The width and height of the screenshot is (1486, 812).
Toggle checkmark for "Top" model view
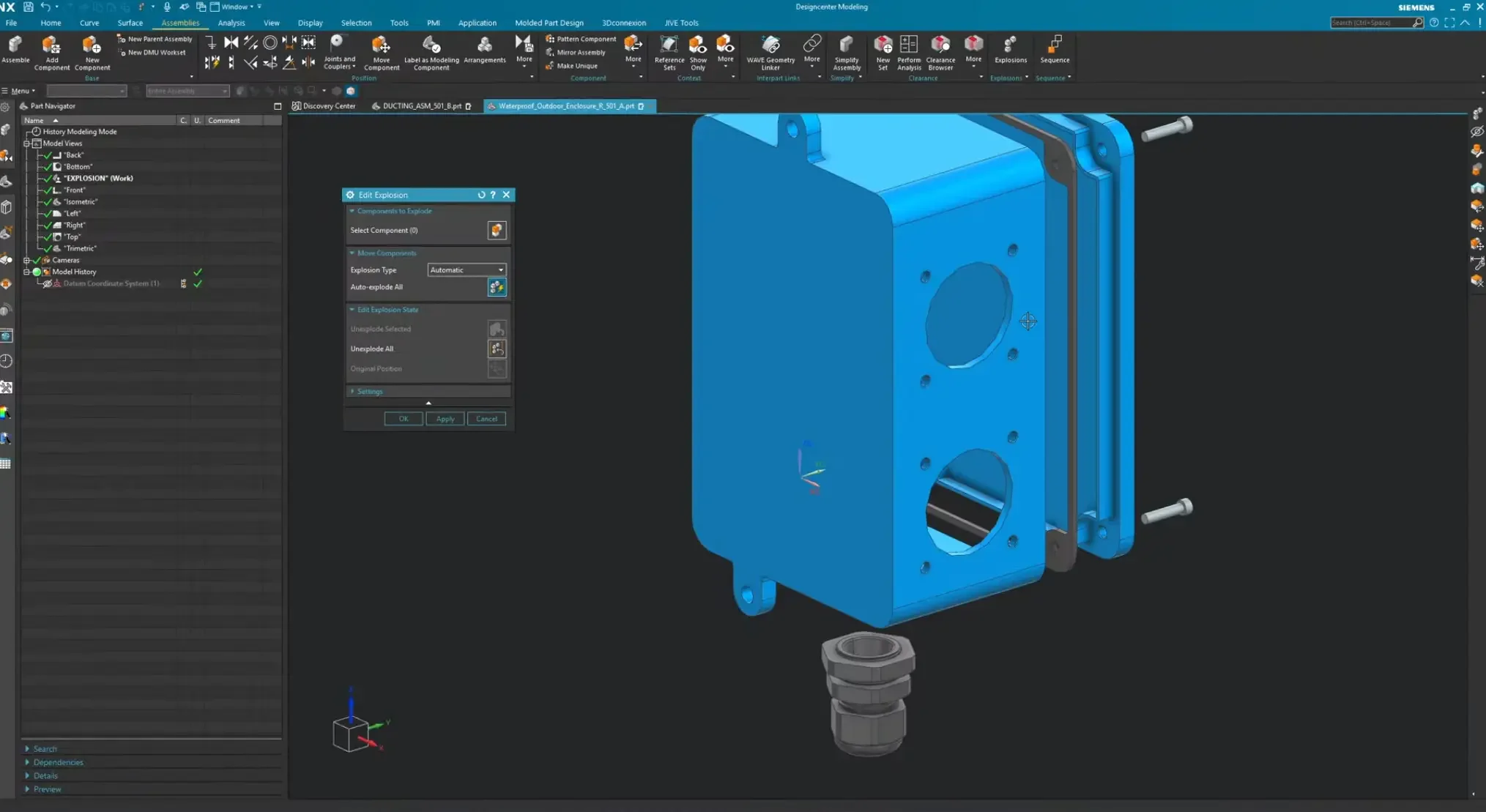point(48,237)
